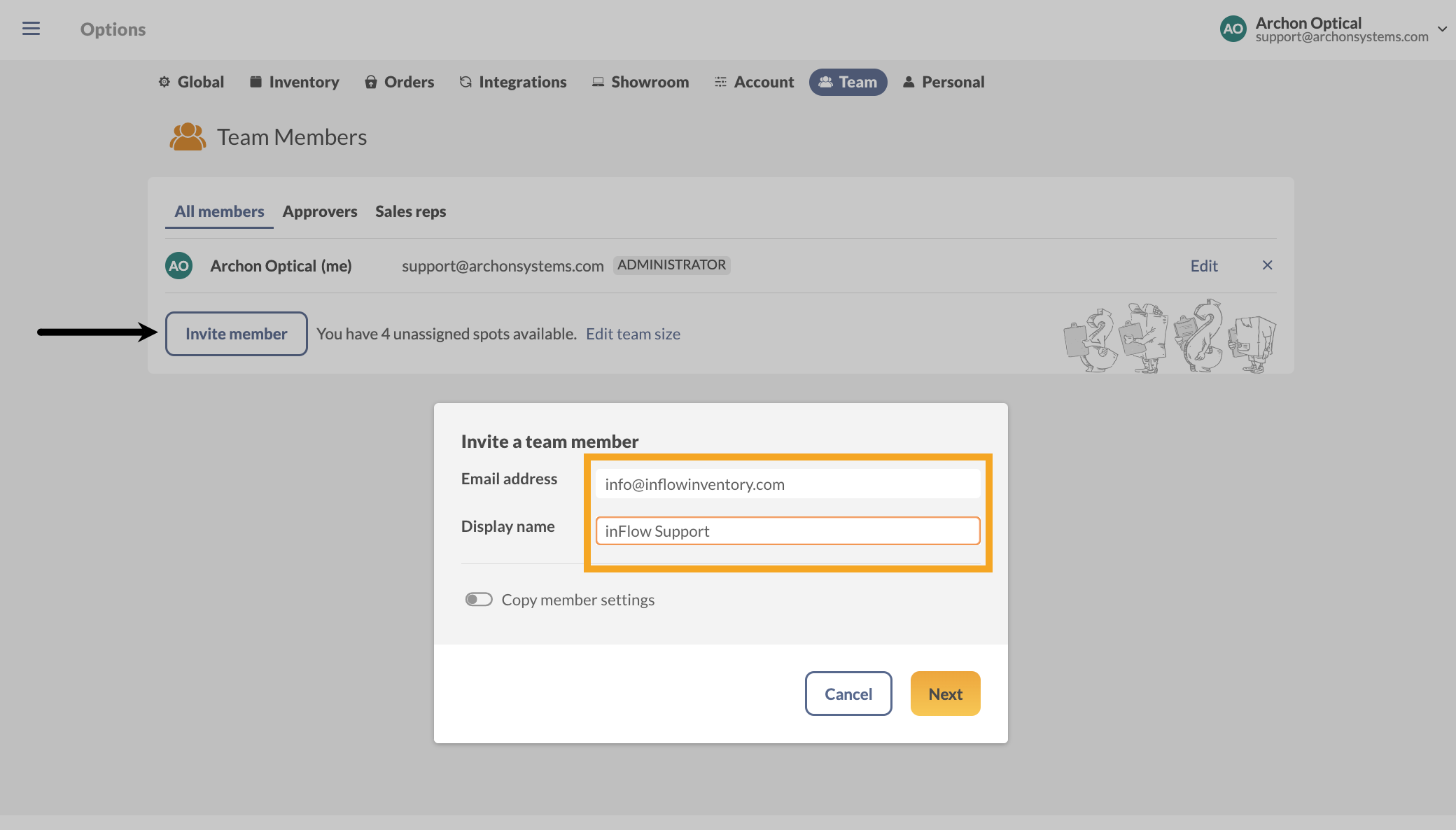Viewport: 1456px width, 830px height.
Task: Click the team characters illustration
Action: (x=1169, y=337)
